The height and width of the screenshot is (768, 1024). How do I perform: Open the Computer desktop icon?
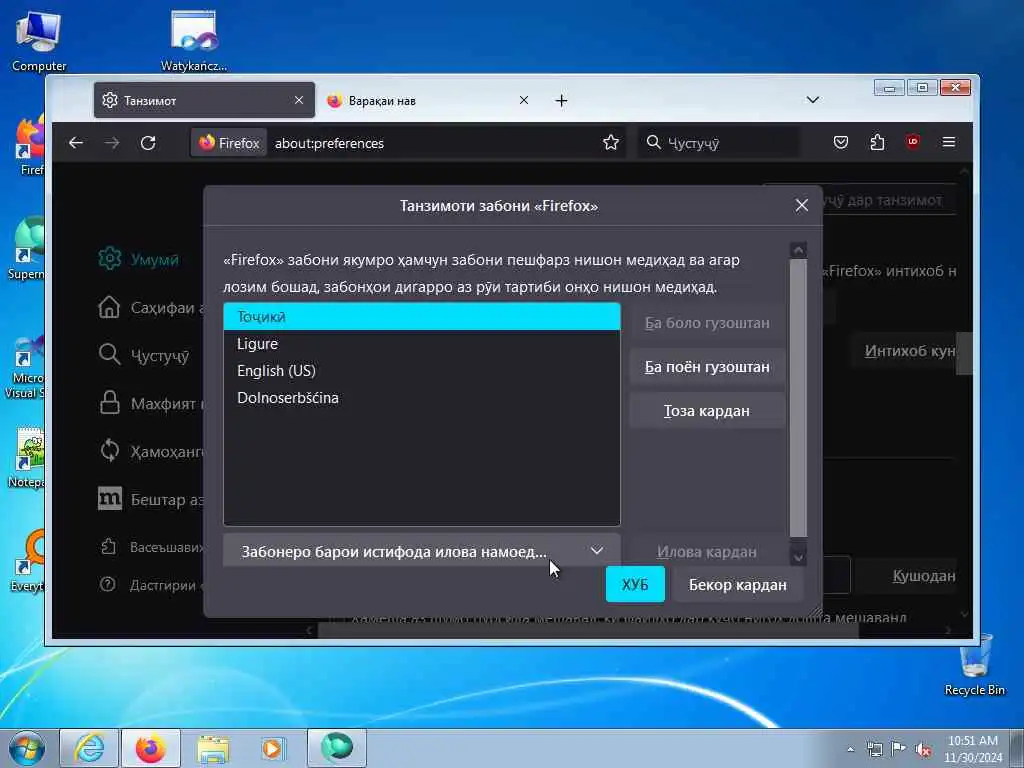[39, 40]
